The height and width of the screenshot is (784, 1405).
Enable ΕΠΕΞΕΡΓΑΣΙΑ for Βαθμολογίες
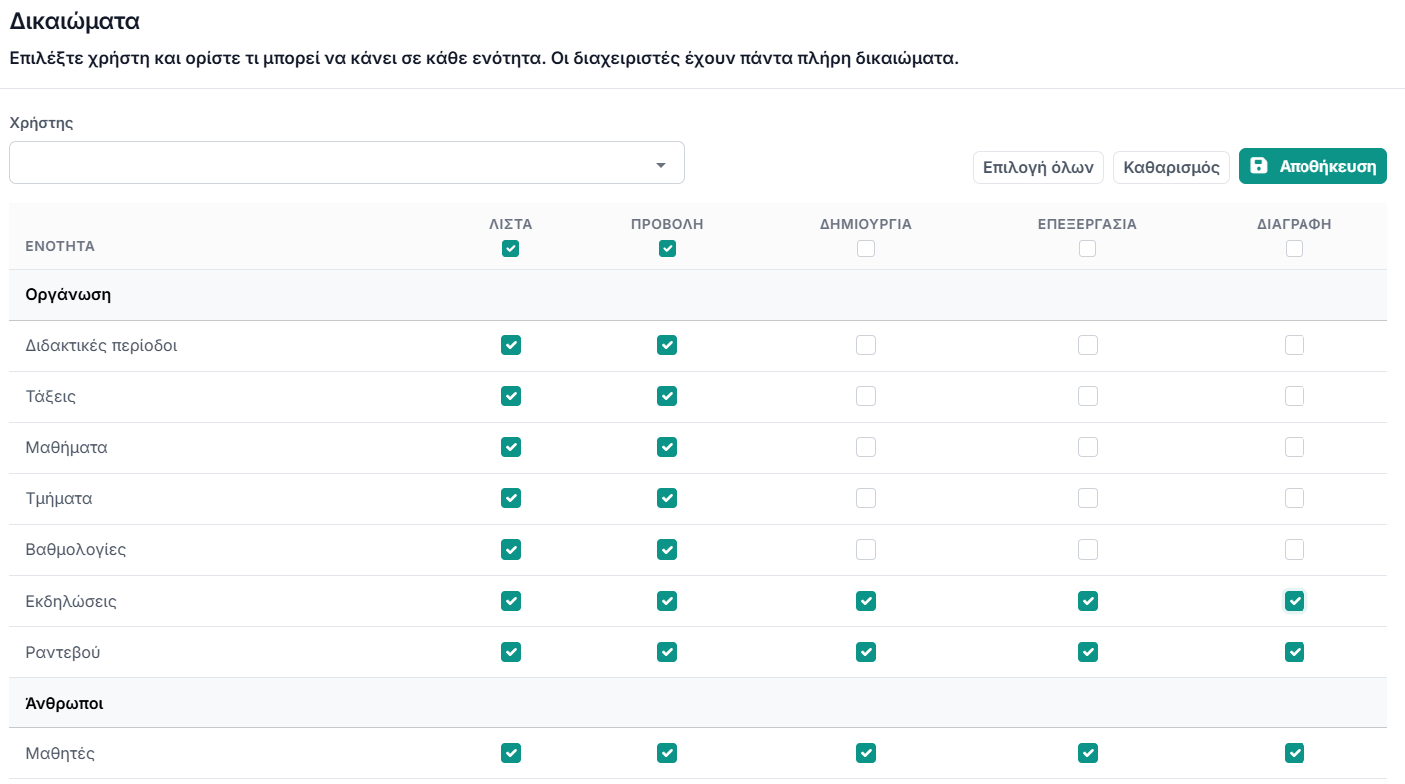[x=1087, y=549]
